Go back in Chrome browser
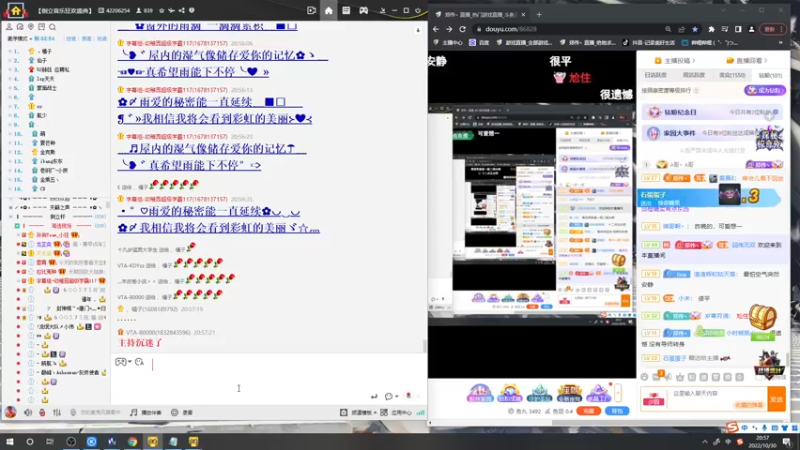The image size is (800, 450). click(x=436, y=29)
